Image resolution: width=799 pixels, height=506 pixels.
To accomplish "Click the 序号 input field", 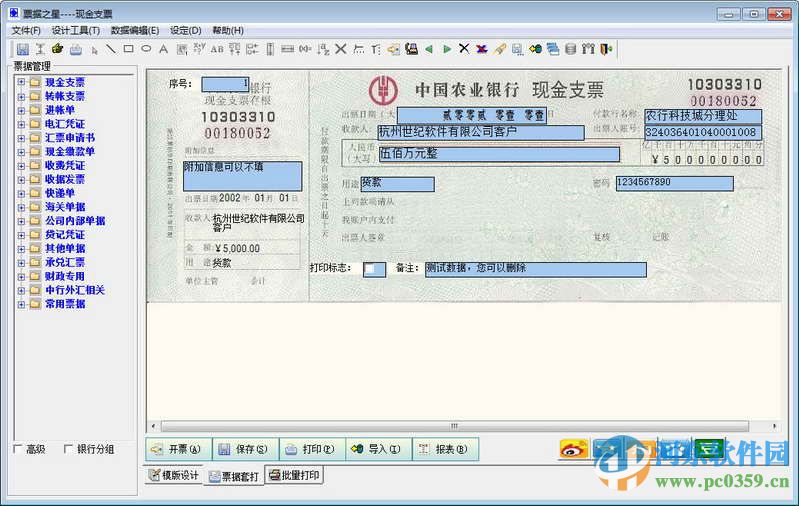I will (225, 84).
